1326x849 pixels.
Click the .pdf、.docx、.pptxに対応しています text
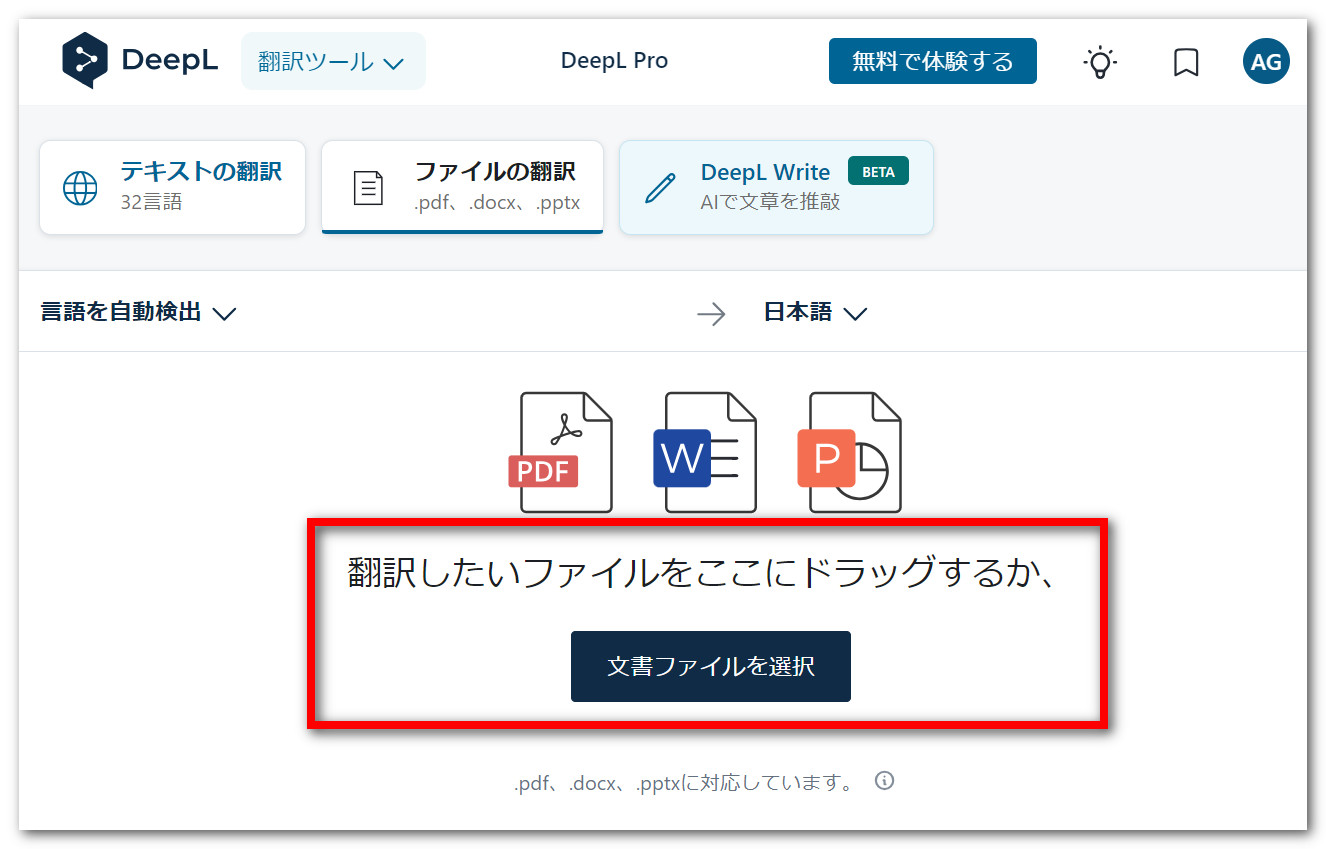coord(685,783)
